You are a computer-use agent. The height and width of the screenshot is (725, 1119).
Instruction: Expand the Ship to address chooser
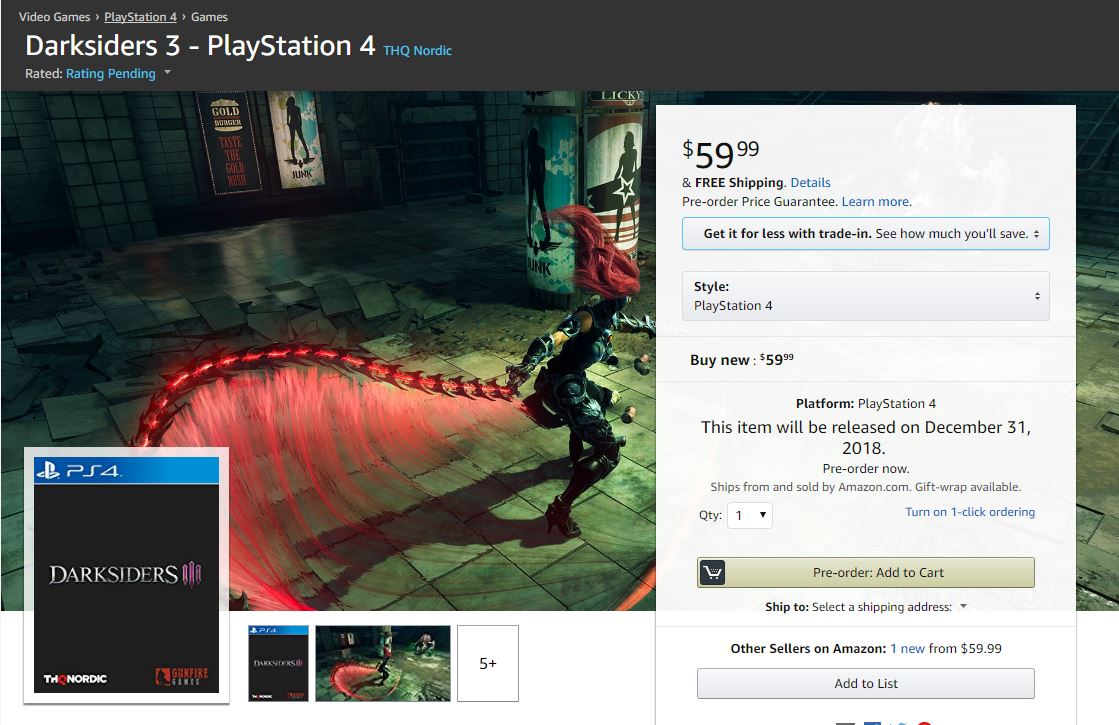point(963,607)
